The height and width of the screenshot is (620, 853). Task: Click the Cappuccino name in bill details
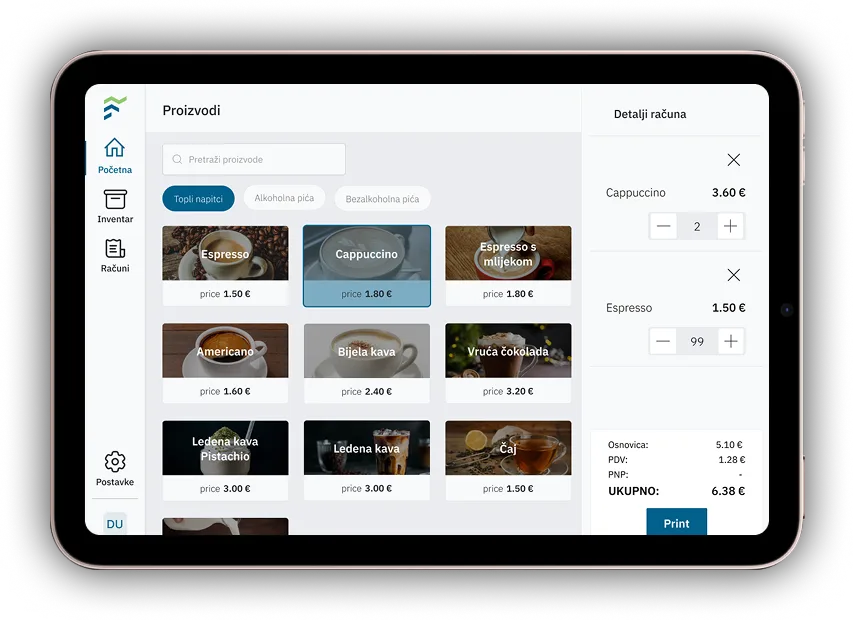click(x=635, y=193)
